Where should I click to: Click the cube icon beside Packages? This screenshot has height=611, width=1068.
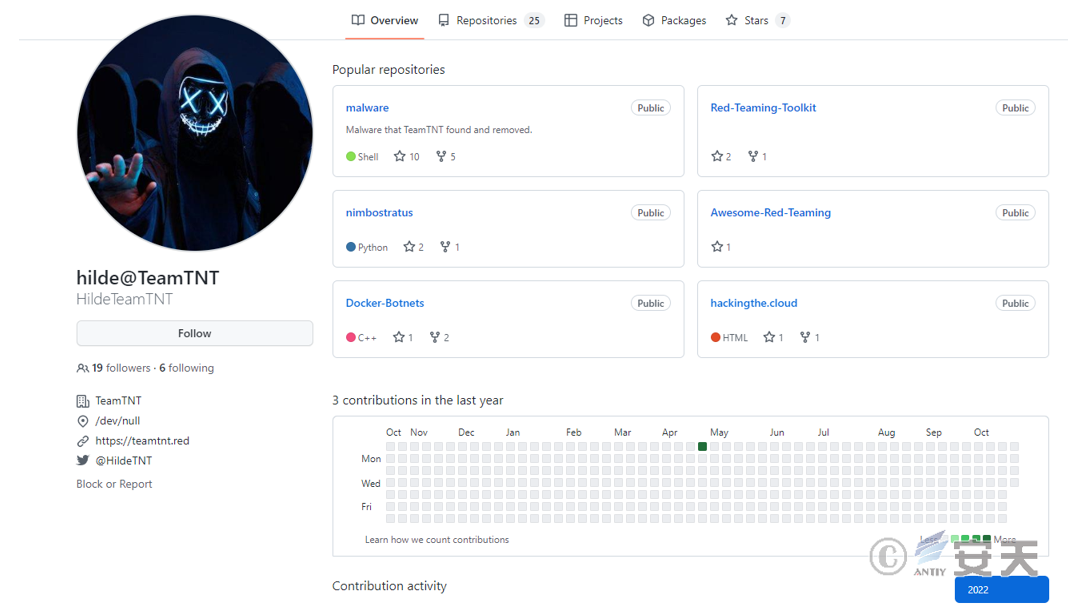[648, 20]
